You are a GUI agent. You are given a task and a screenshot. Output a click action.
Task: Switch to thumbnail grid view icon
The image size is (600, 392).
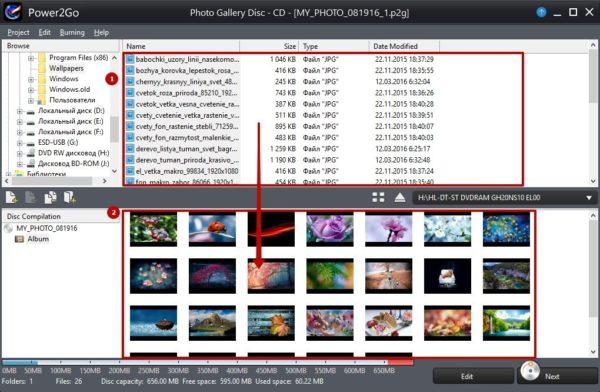378,198
